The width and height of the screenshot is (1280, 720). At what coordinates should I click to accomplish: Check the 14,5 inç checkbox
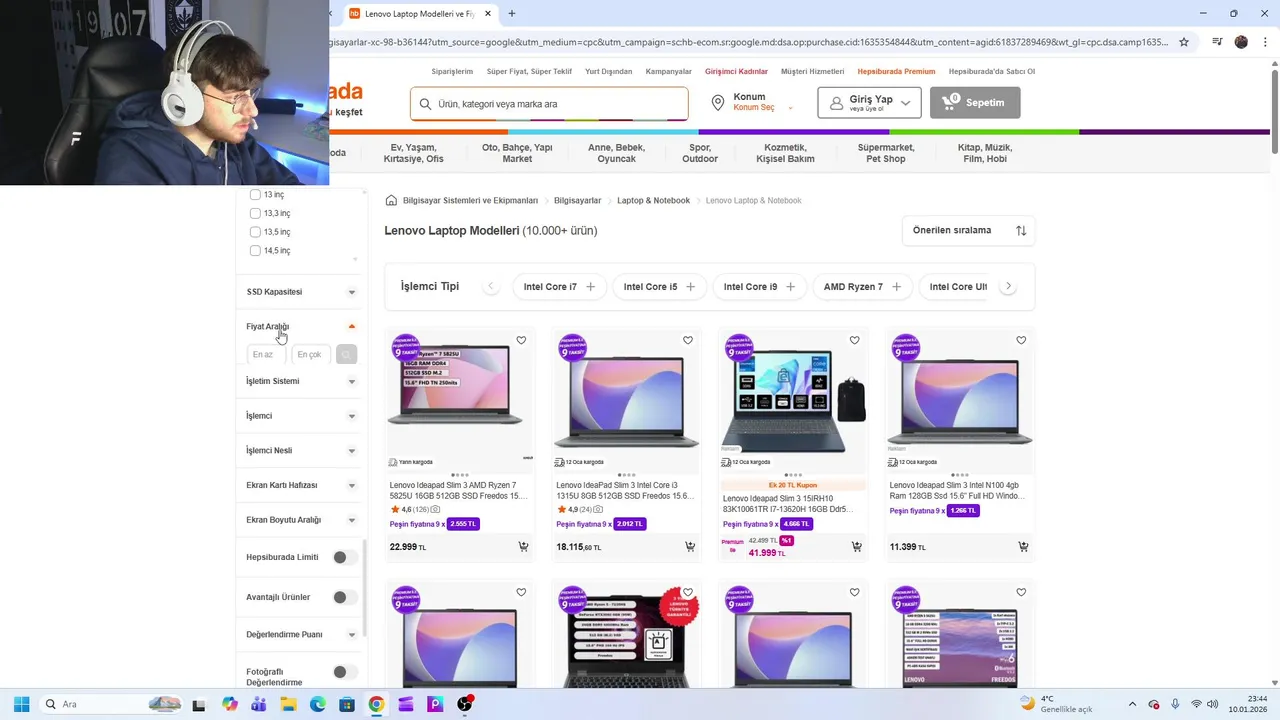tap(255, 250)
